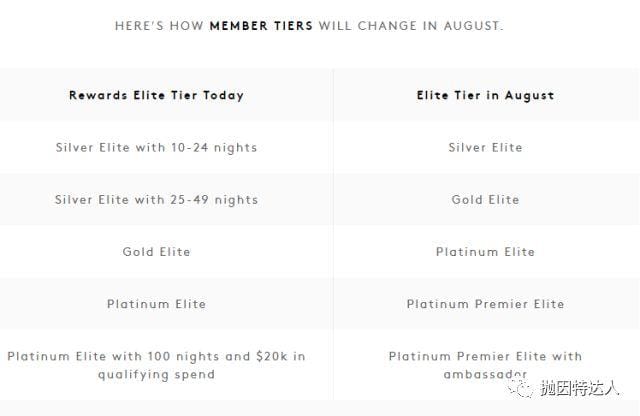This screenshot has height=416, width=640.
Task: Click the Silver Elite with 25-49 nights cell
Action: pyautogui.click(x=156, y=200)
